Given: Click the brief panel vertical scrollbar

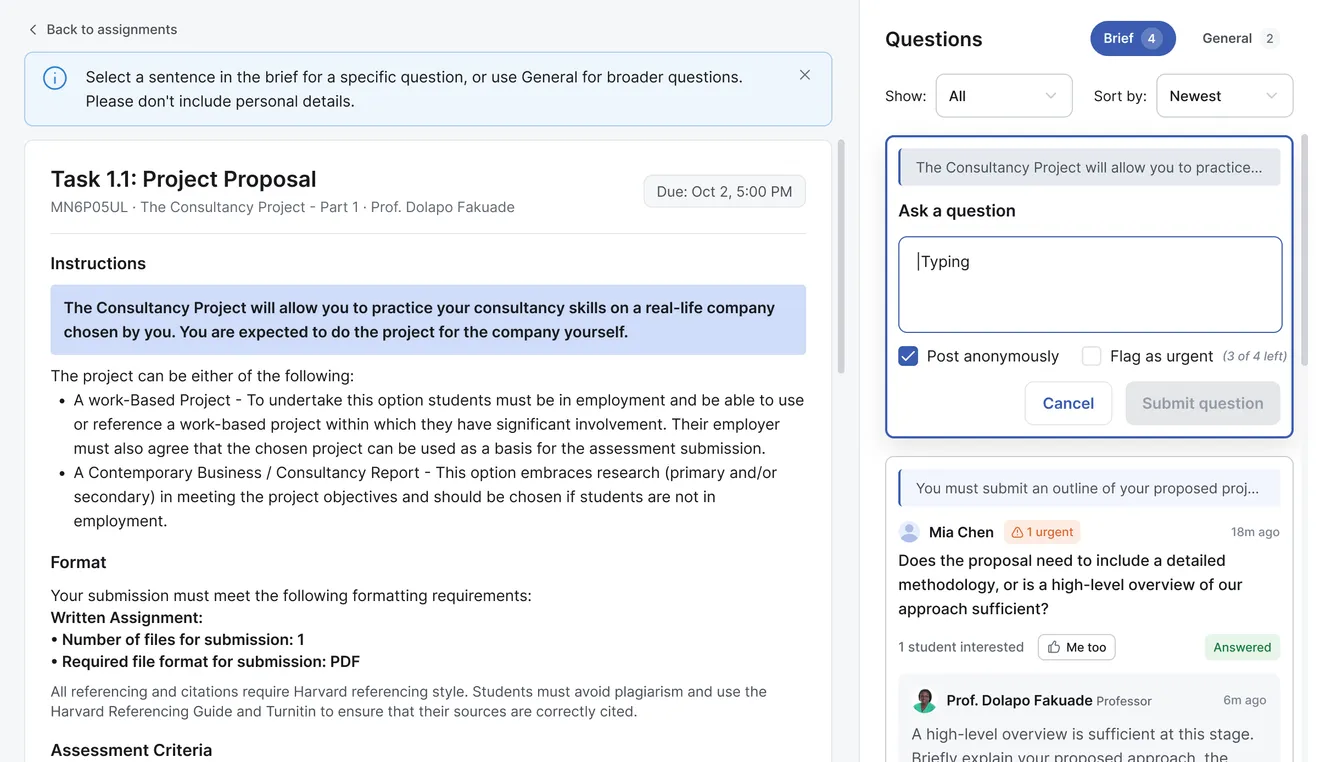Looking at the screenshot, I should click(x=841, y=257).
